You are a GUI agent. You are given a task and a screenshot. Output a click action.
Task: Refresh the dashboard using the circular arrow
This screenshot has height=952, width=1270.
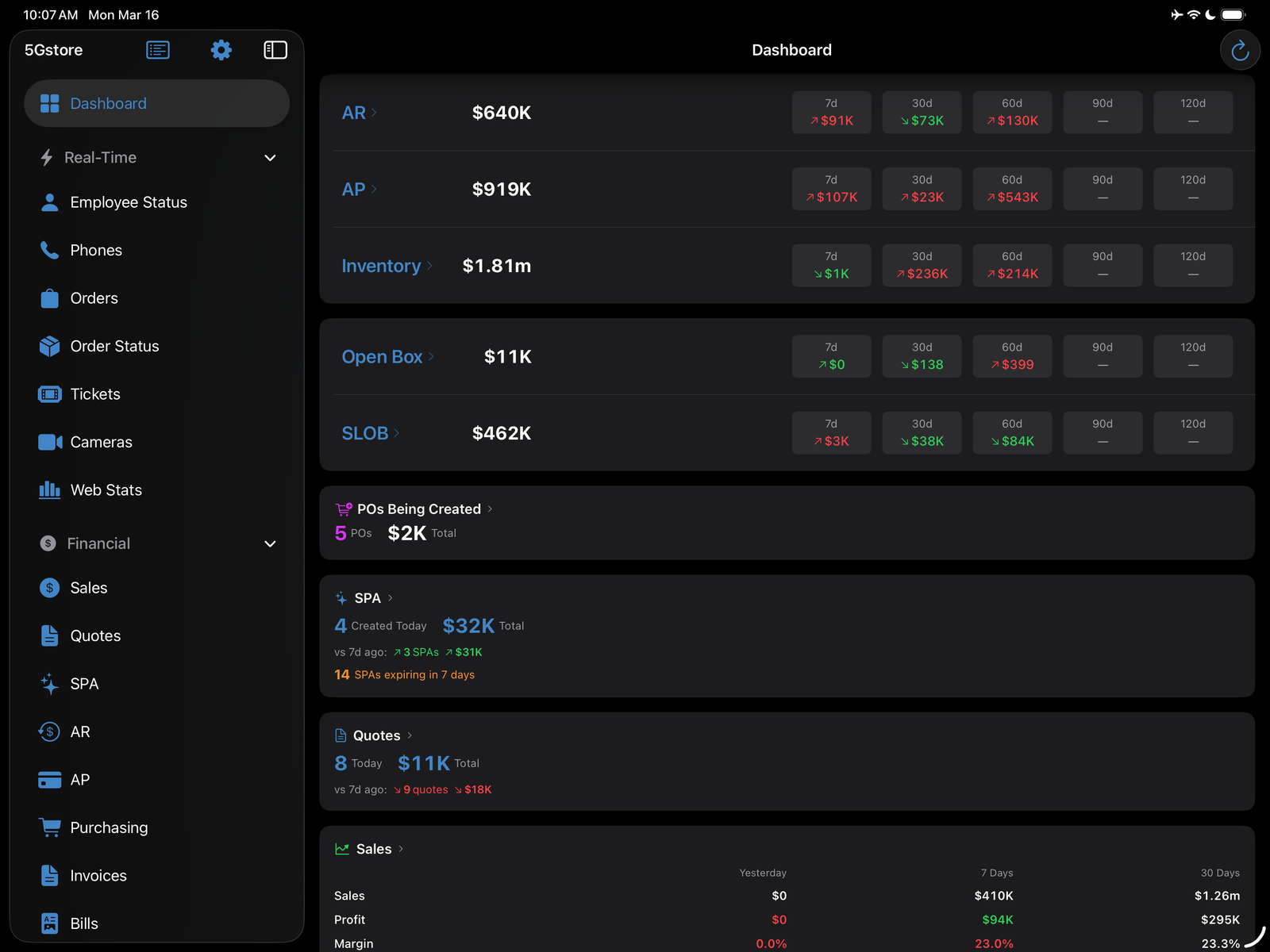click(1240, 49)
